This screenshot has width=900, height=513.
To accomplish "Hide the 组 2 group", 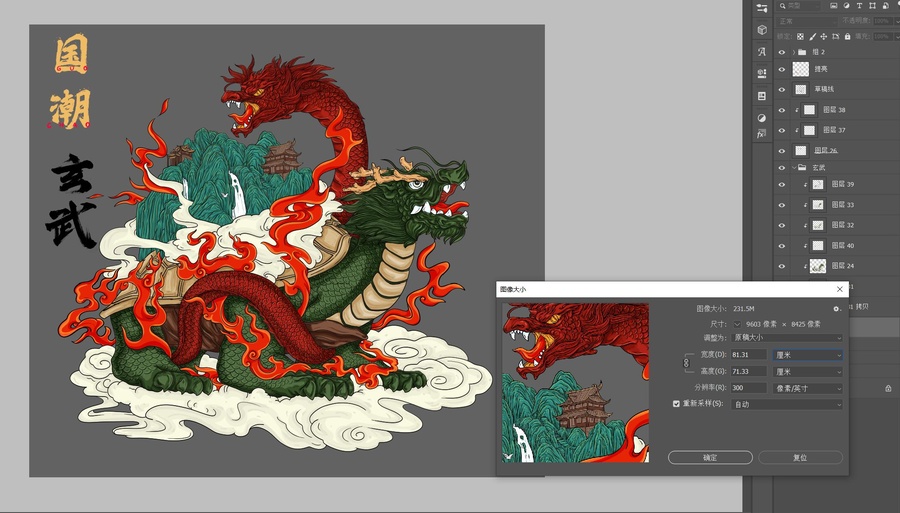I will click(782, 52).
